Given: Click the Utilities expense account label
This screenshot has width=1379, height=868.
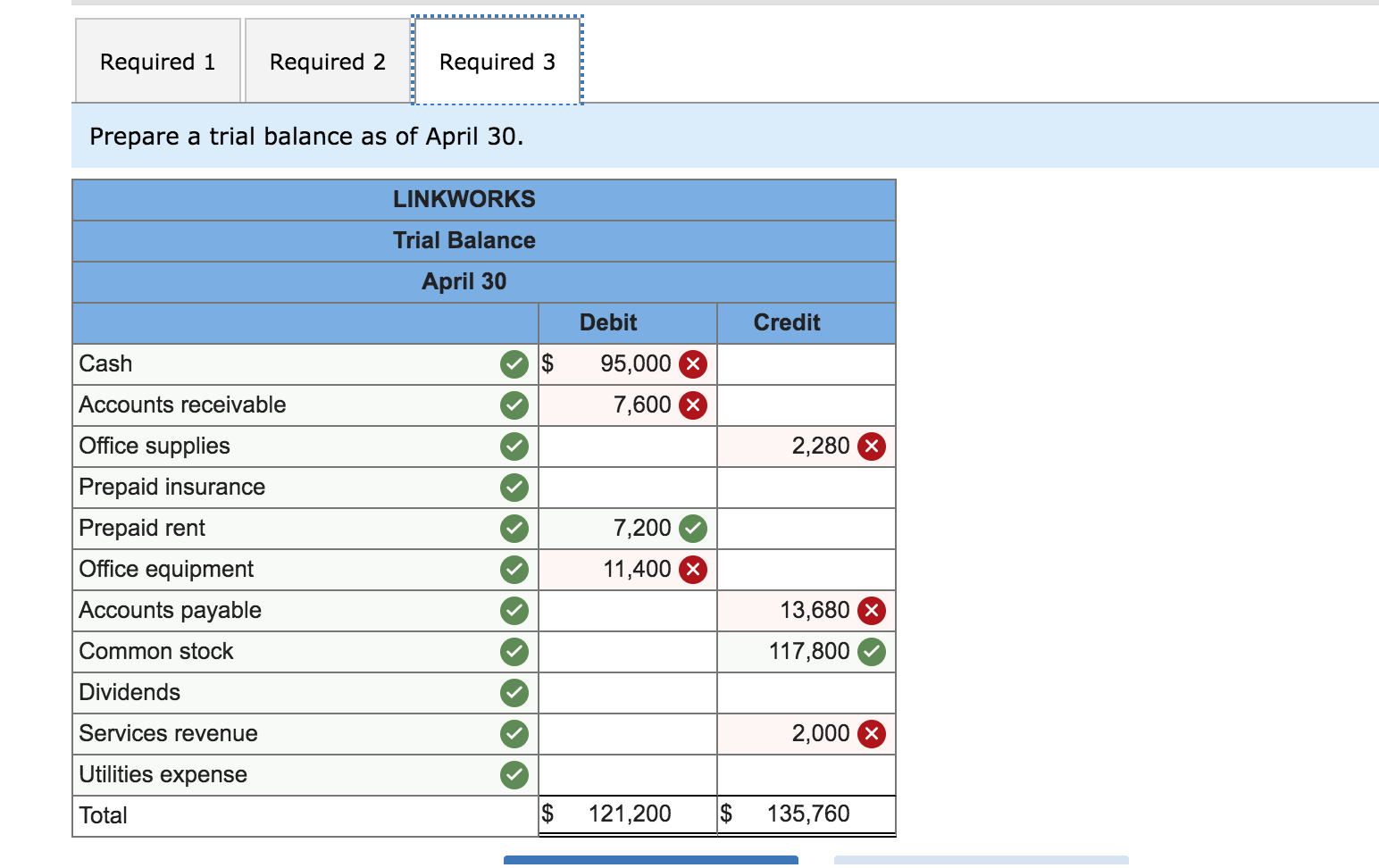Looking at the screenshot, I should (163, 775).
